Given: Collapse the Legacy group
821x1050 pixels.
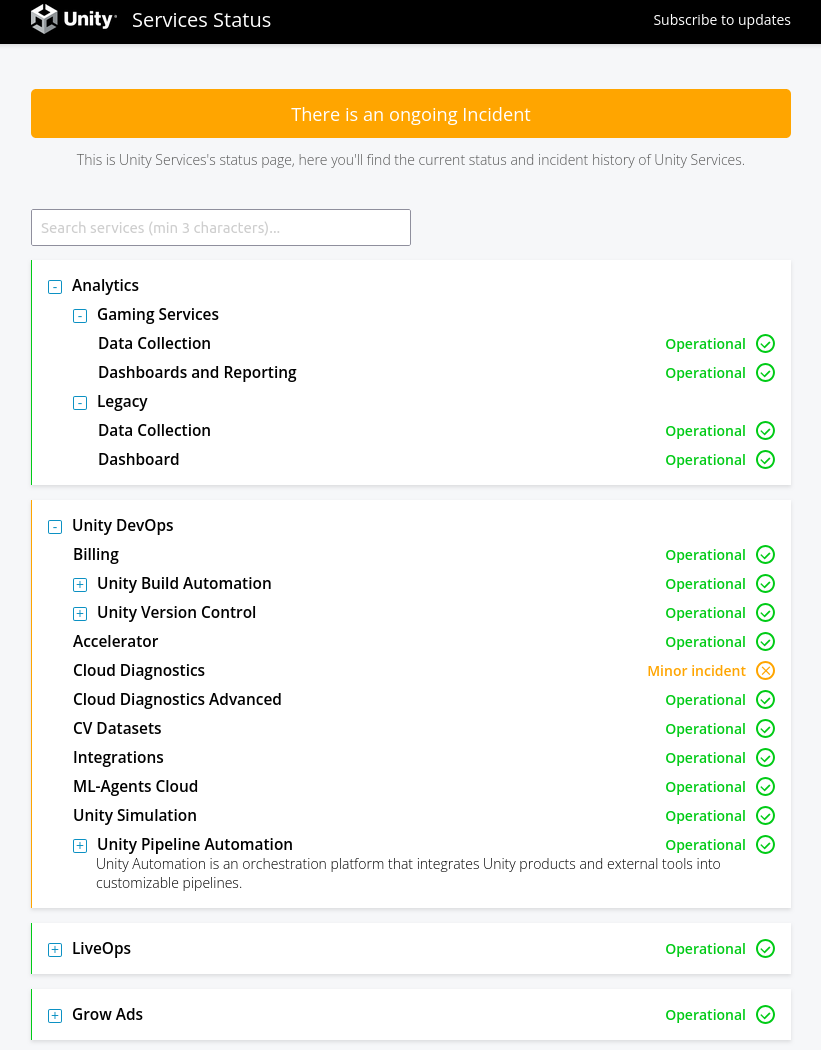Looking at the screenshot, I should pyautogui.click(x=80, y=403).
